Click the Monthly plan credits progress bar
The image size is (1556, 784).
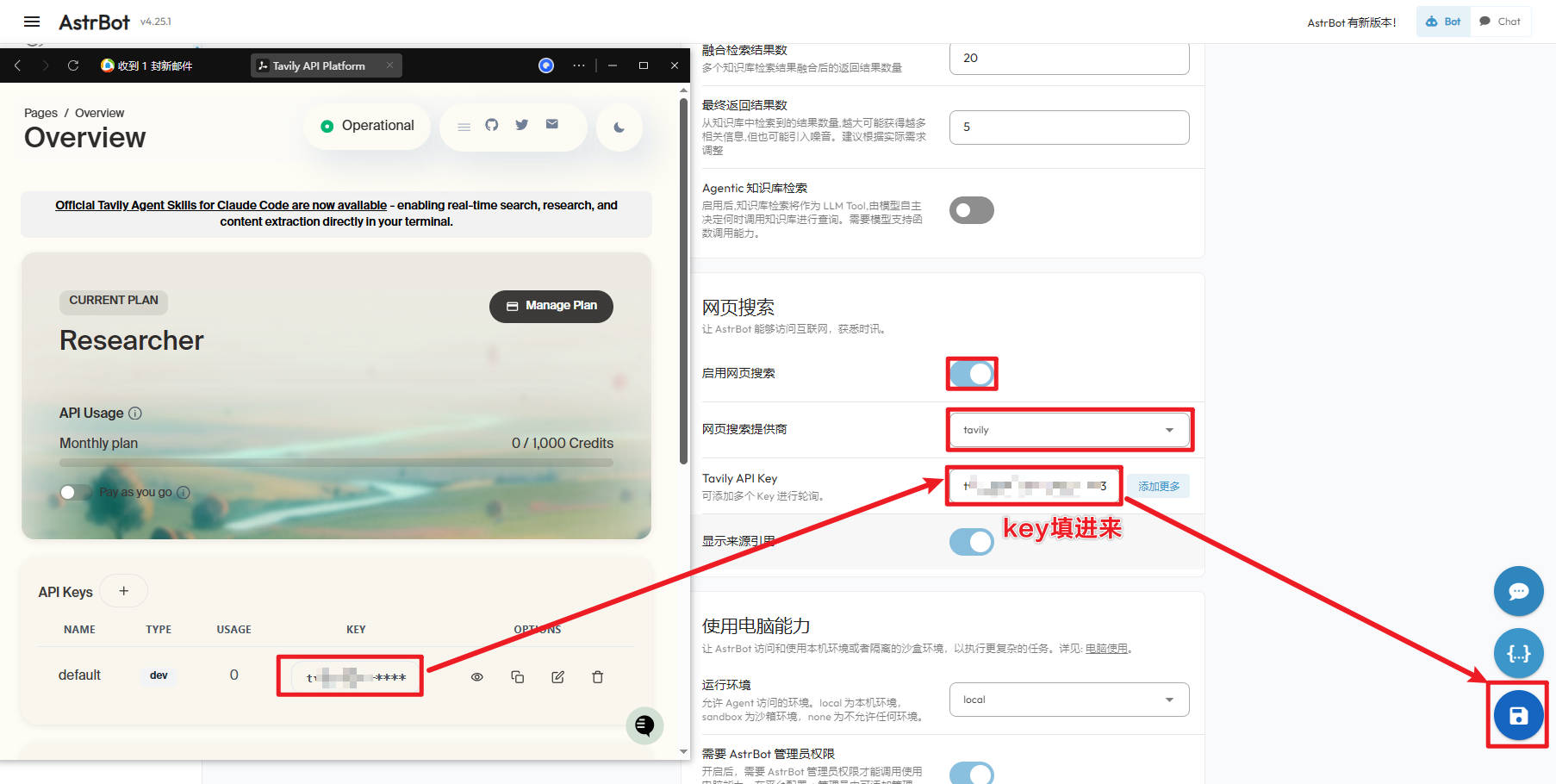pos(336,463)
